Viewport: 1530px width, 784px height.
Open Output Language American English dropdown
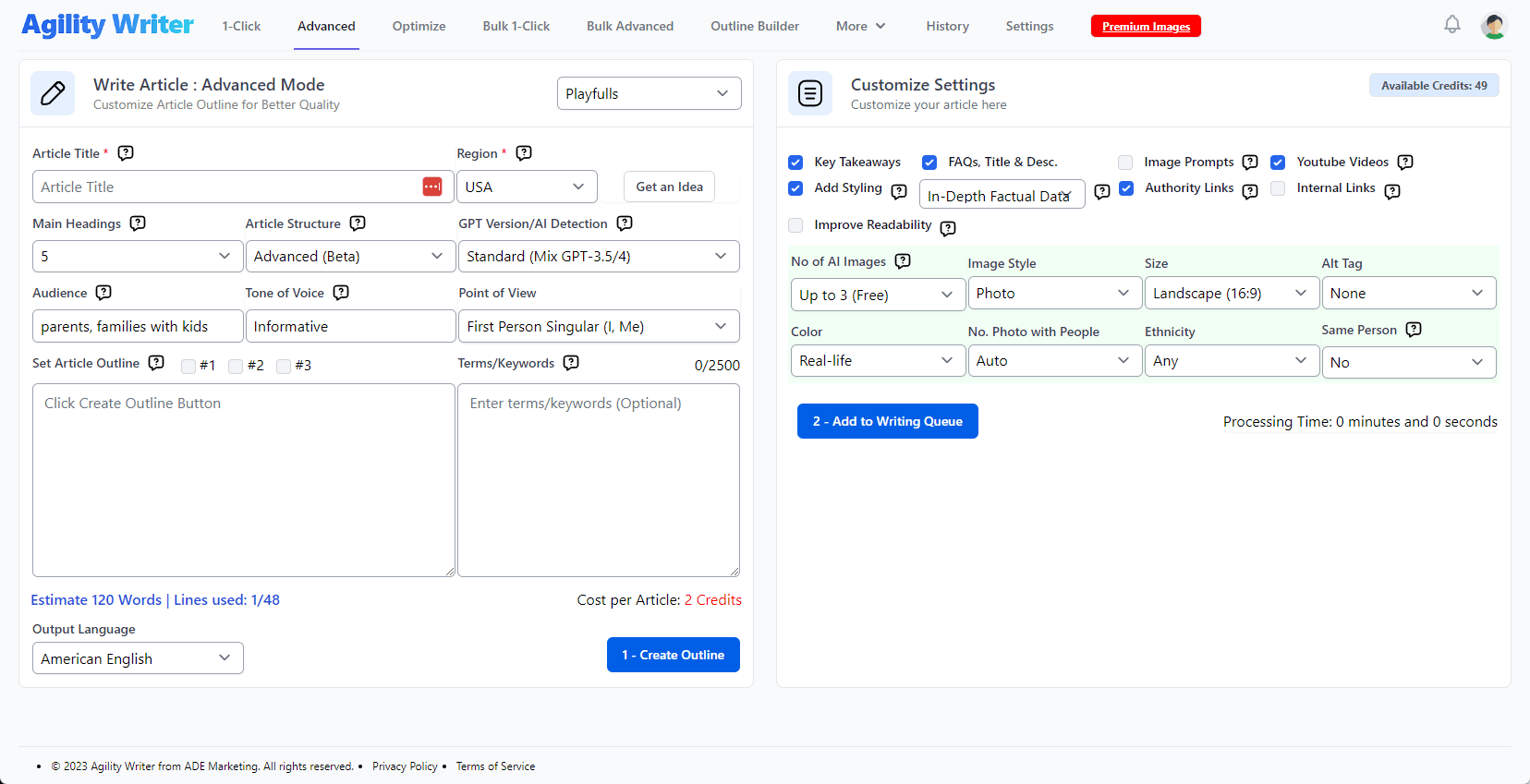[x=138, y=658]
